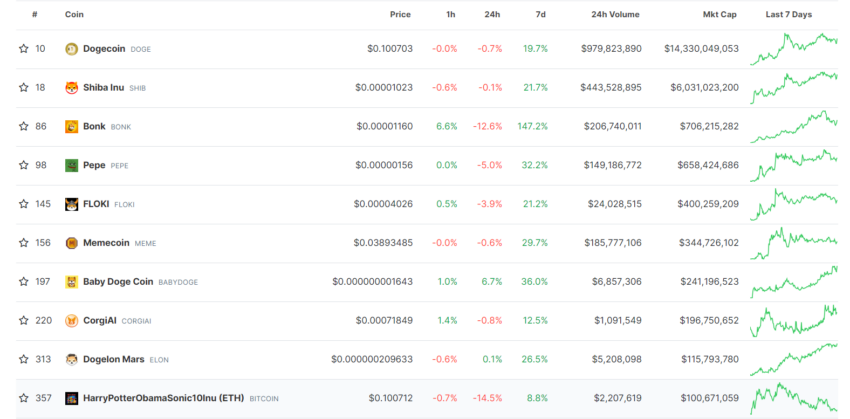Sort by rank number column header
This screenshot has width=850, height=419.
point(35,15)
